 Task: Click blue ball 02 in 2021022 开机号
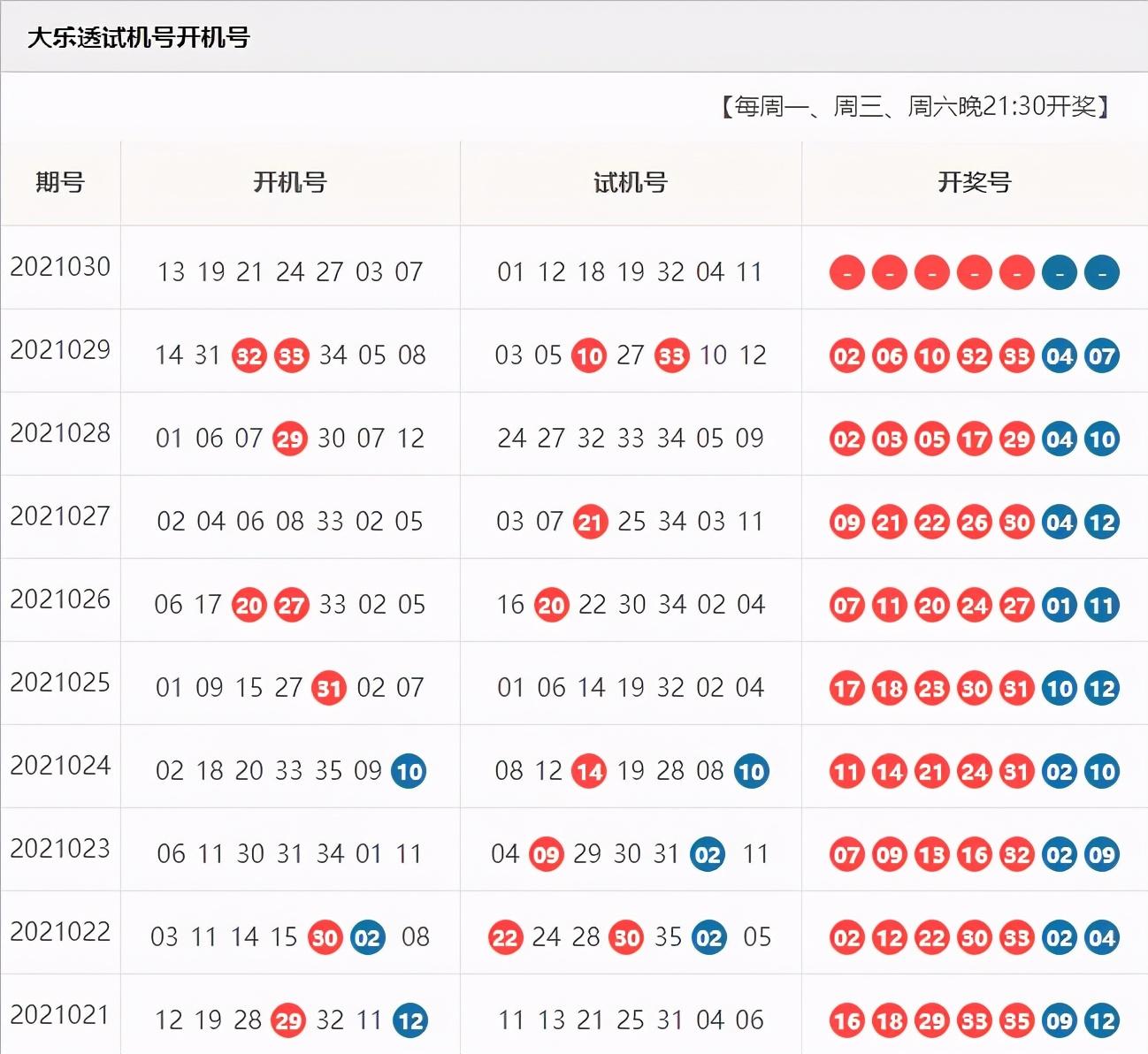(367, 938)
